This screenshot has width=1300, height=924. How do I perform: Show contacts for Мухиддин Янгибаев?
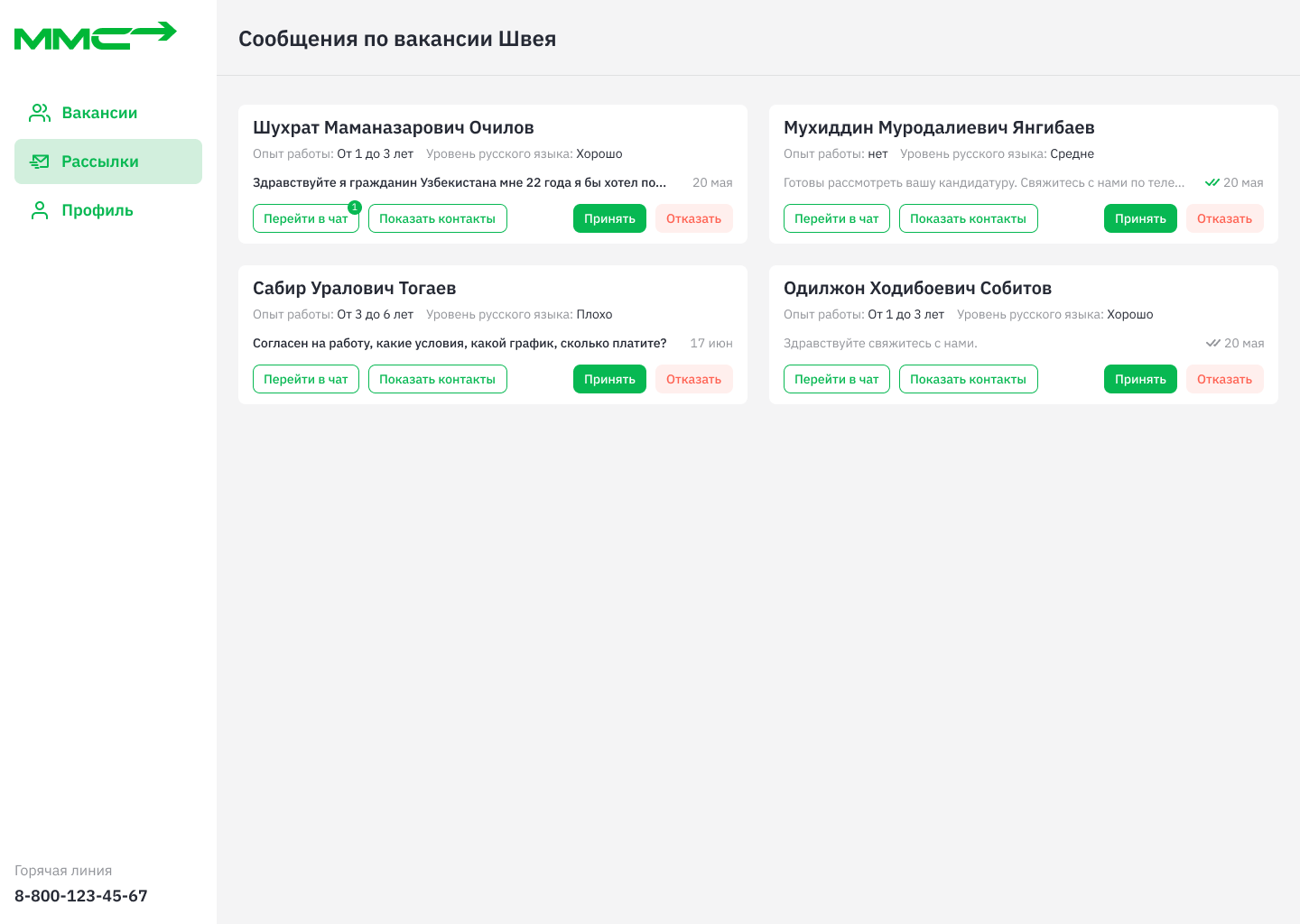968,218
